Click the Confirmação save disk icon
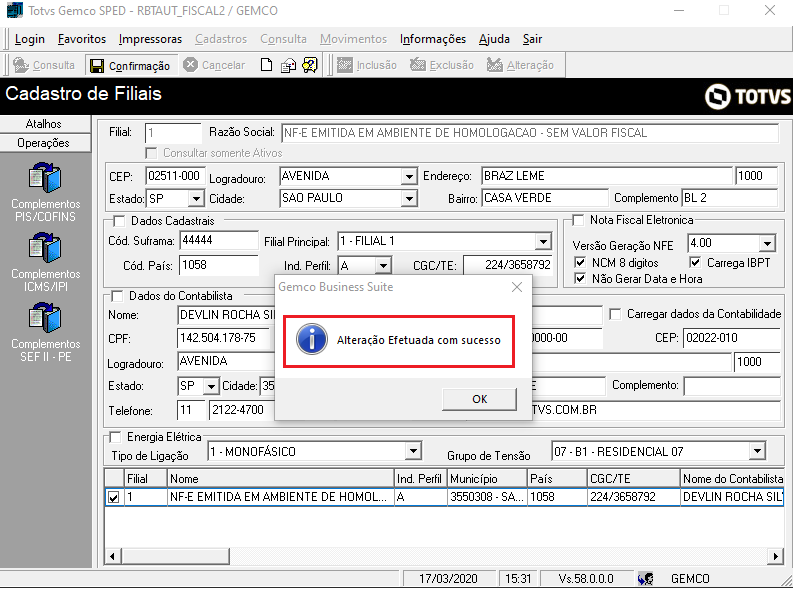794x591 pixels. coord(97,66)
